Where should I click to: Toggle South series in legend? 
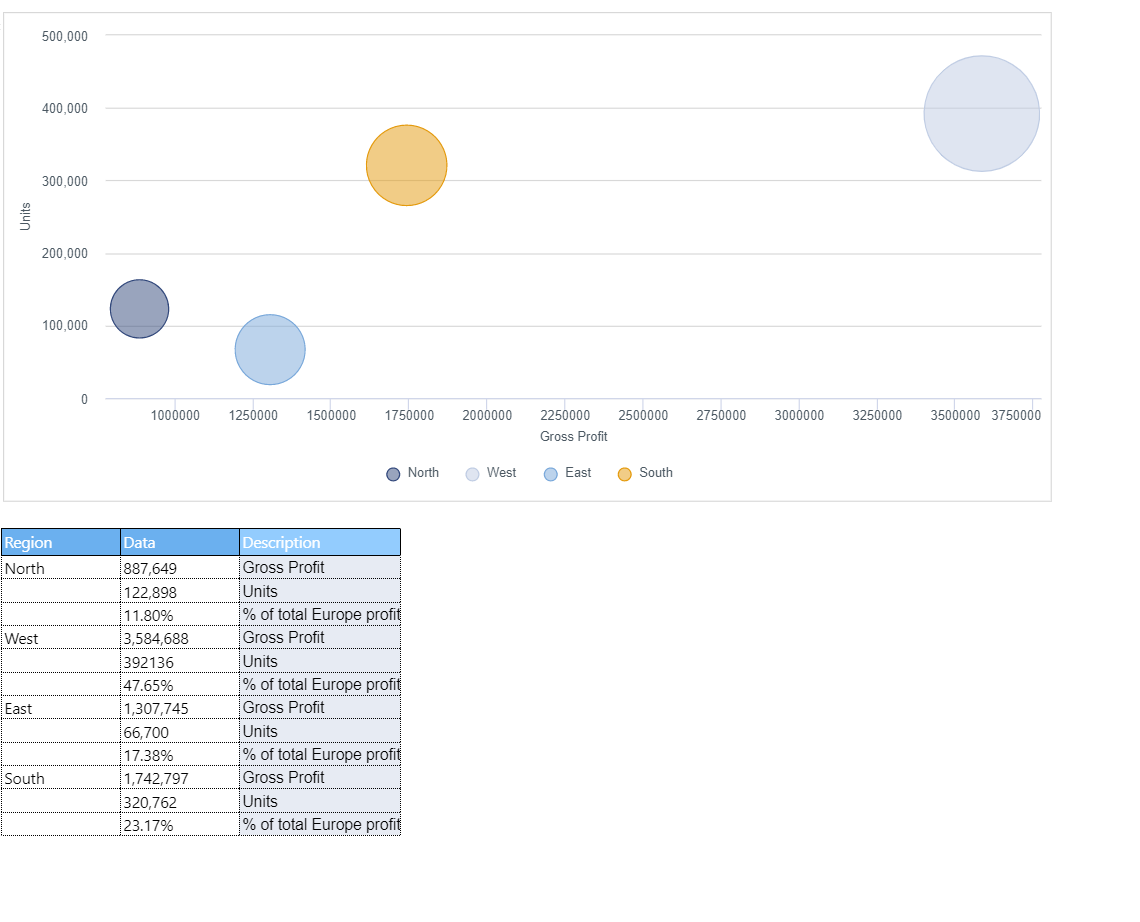[x=645, y=473]
